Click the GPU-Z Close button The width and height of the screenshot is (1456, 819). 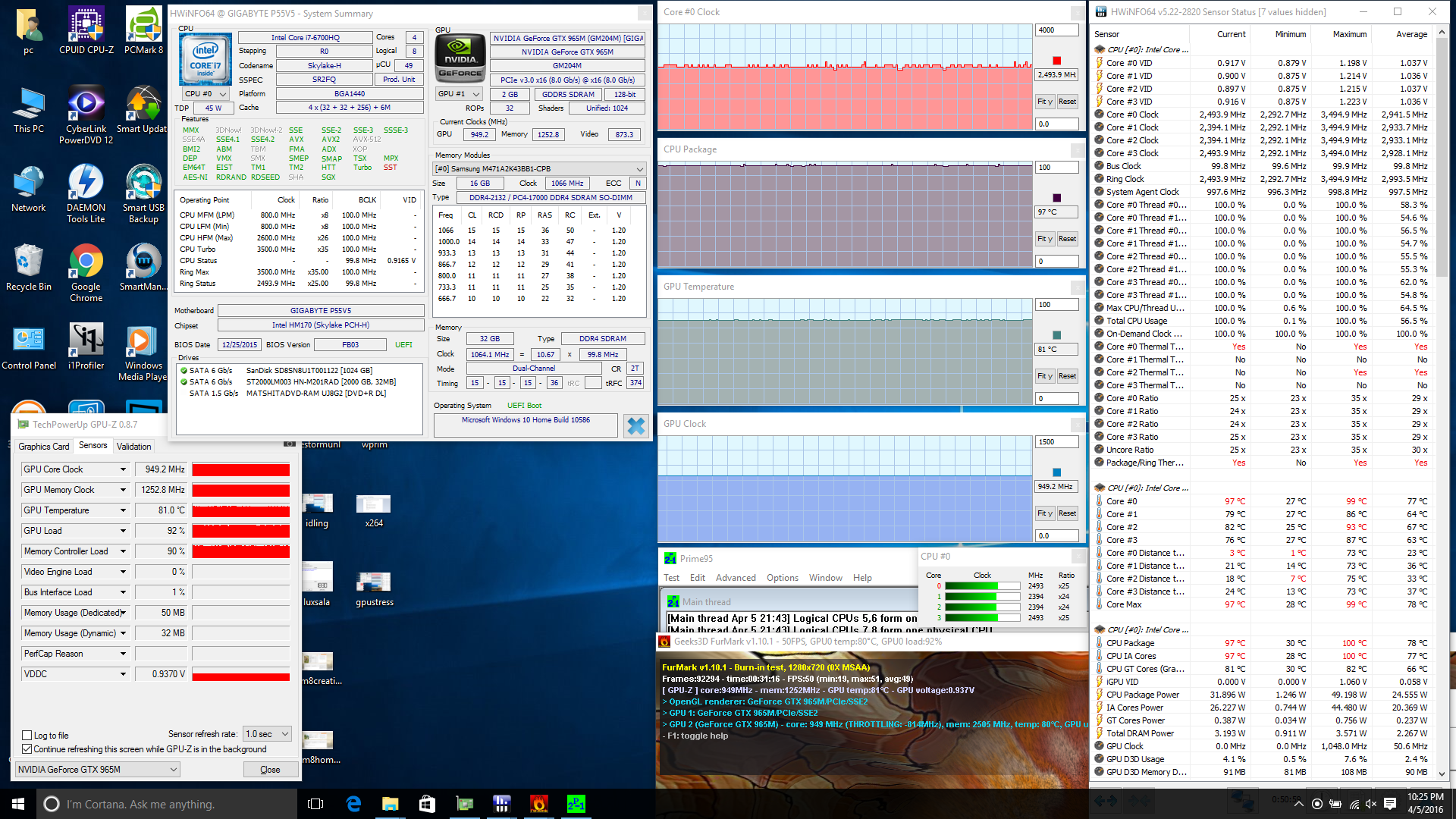click(x=270, y=770)
